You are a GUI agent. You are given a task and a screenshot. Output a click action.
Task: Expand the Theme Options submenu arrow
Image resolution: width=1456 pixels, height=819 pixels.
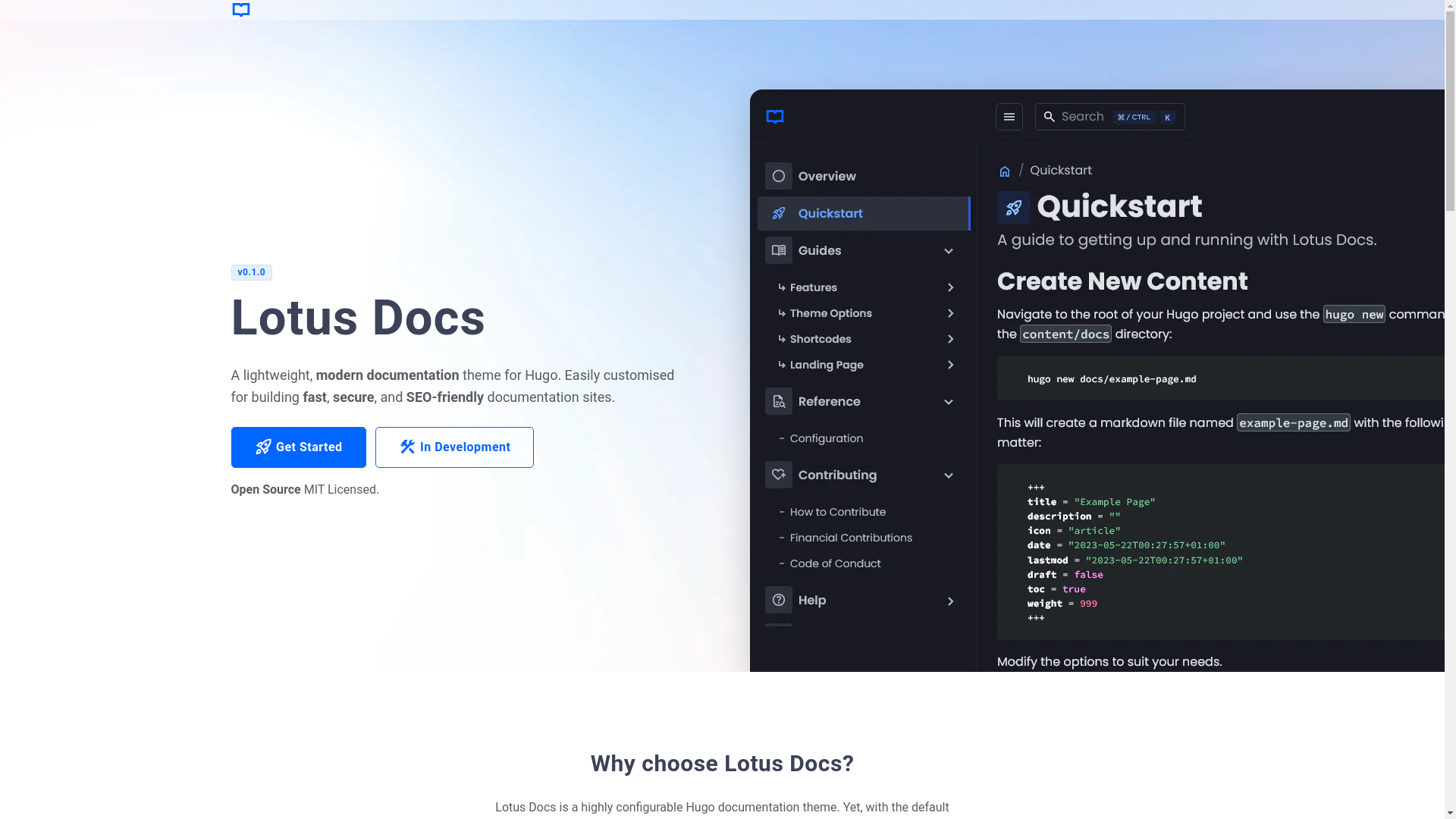(x=950, y=313)
